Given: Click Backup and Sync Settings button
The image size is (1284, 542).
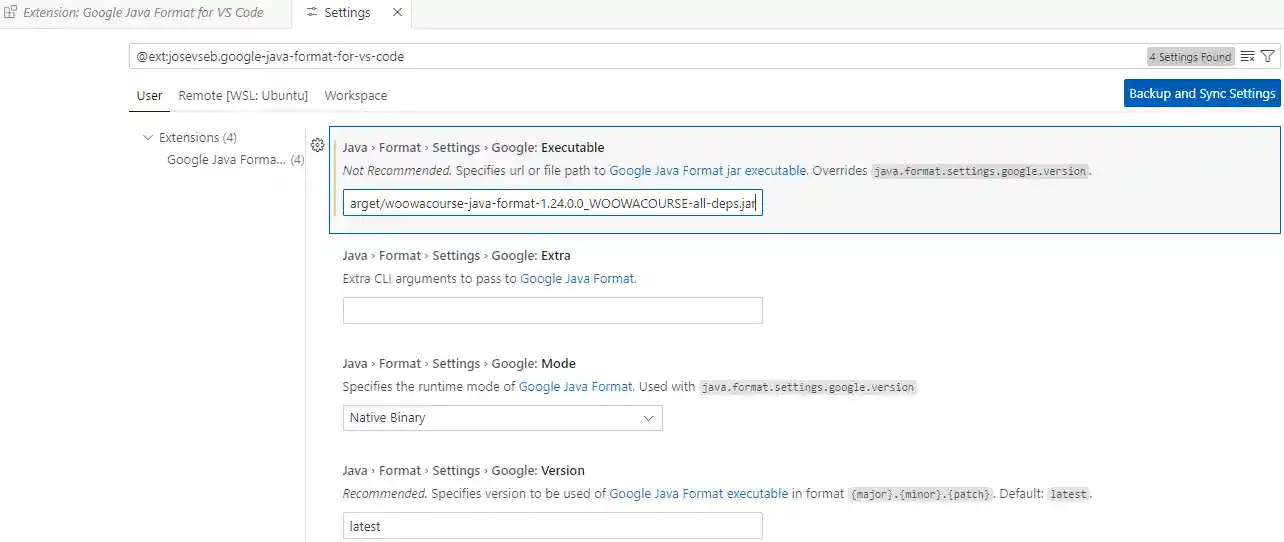Looking at the screenshot, I should 1202,93.
